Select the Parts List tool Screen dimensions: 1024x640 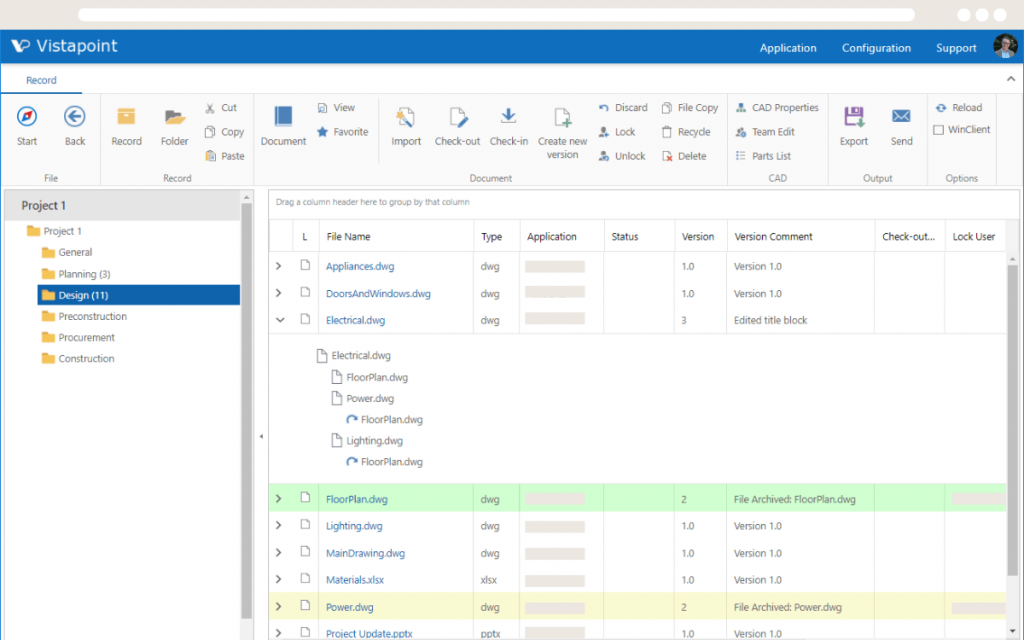pyautogui.click(x=770, y=155)
